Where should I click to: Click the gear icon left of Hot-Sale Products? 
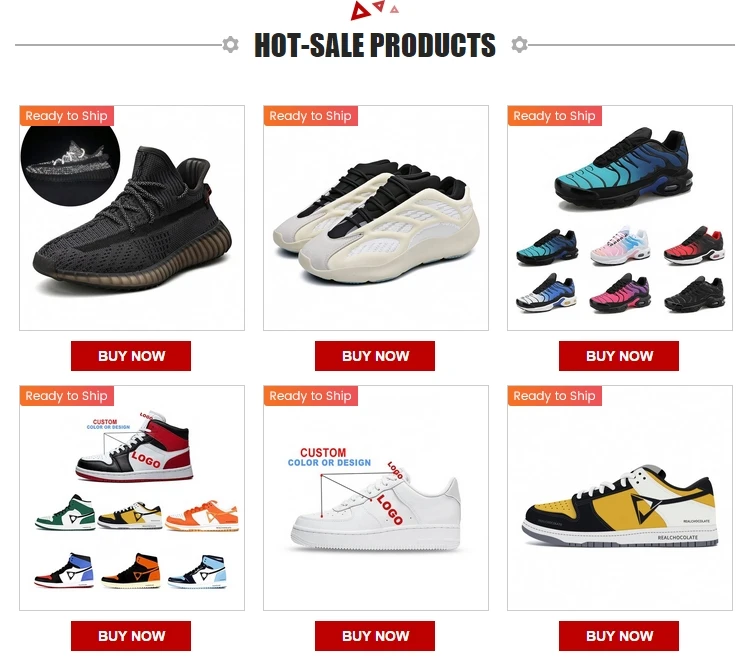[x=231, y=44]
